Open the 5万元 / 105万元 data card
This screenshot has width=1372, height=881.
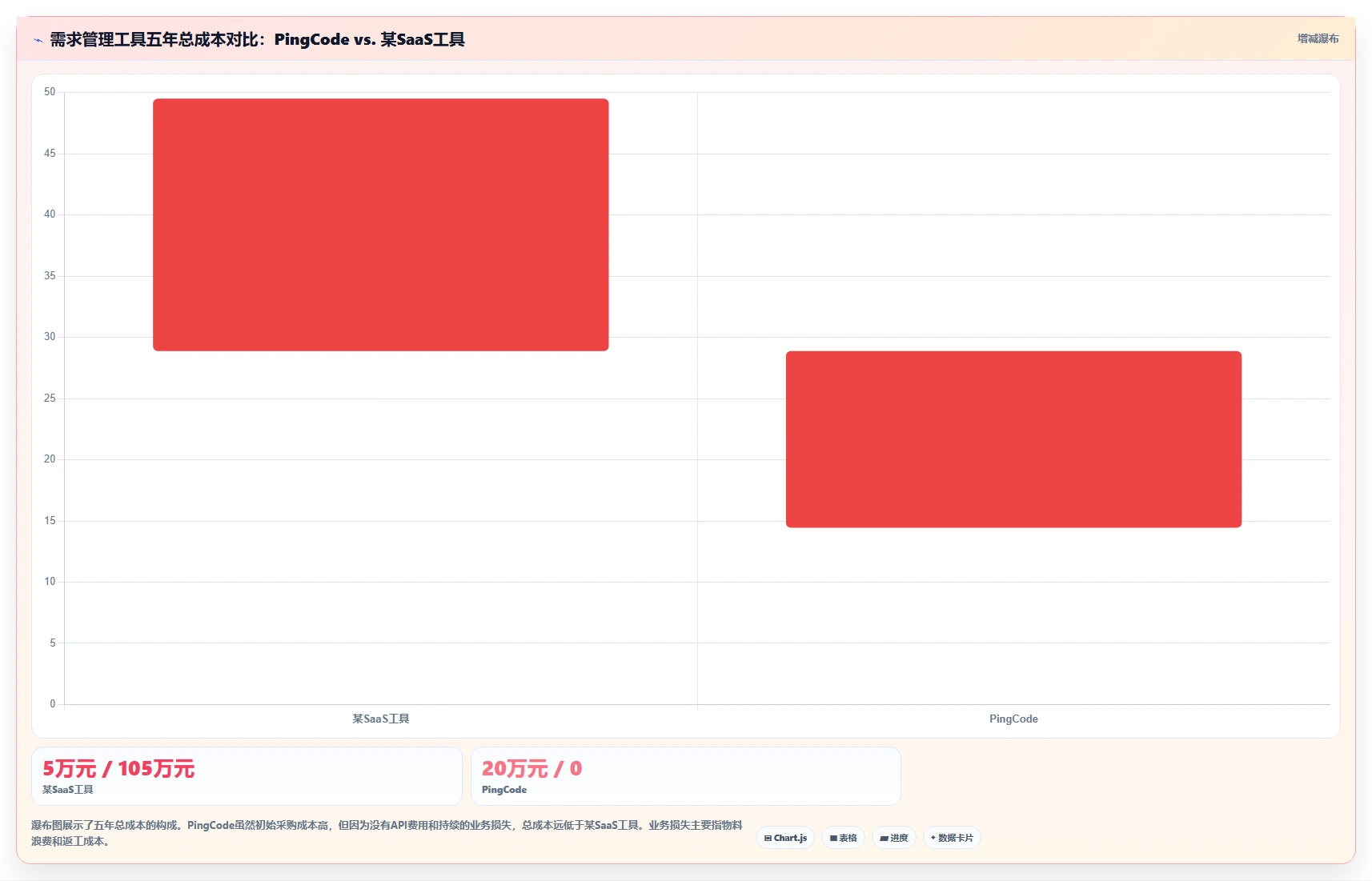click(x=247, y=776)
